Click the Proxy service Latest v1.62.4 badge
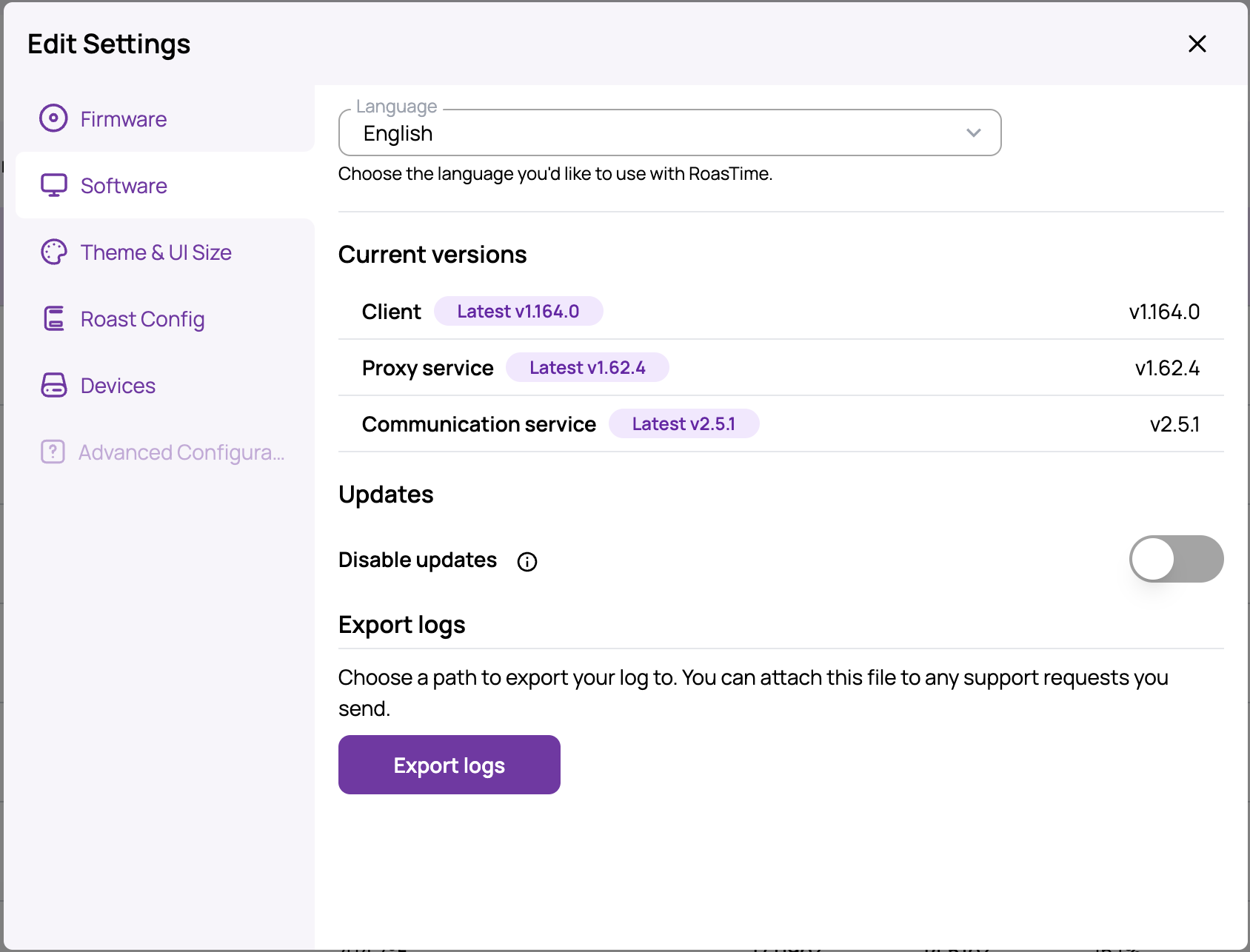1250x952 pixels. pyautogui.click(x=587, y=368)
